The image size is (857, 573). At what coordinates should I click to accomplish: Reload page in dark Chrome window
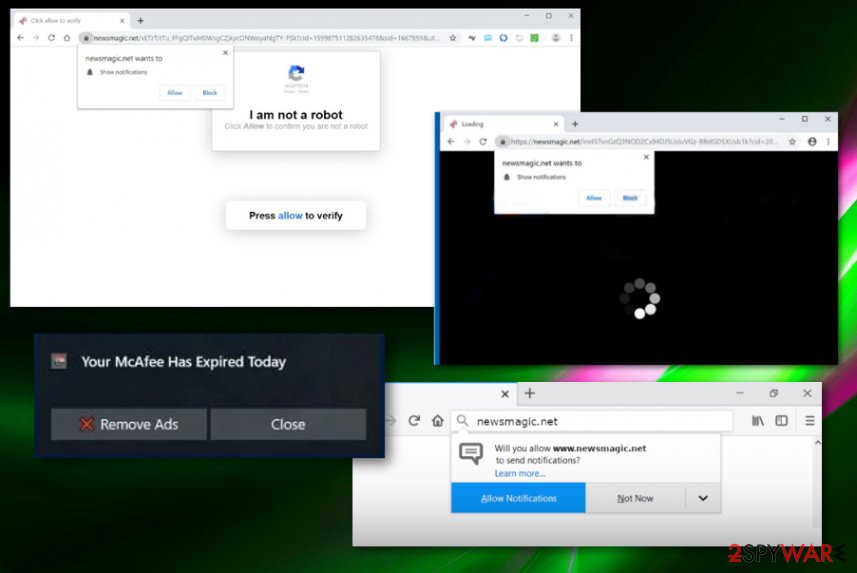click(483, 142)
